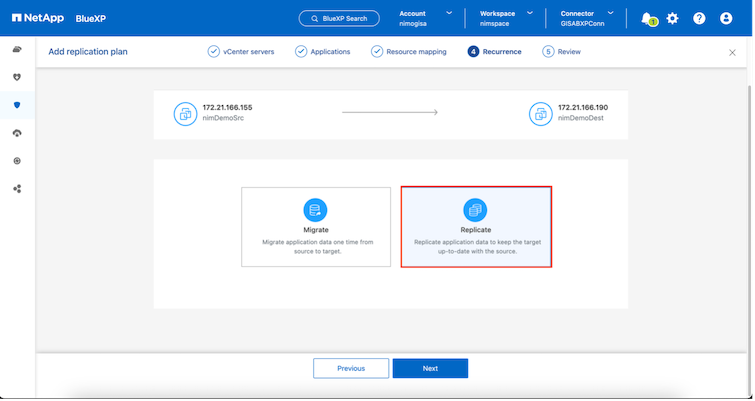The image size is (755, 401).
Task: Open the notifications bell icon
Action: click(x=647, y=18)
